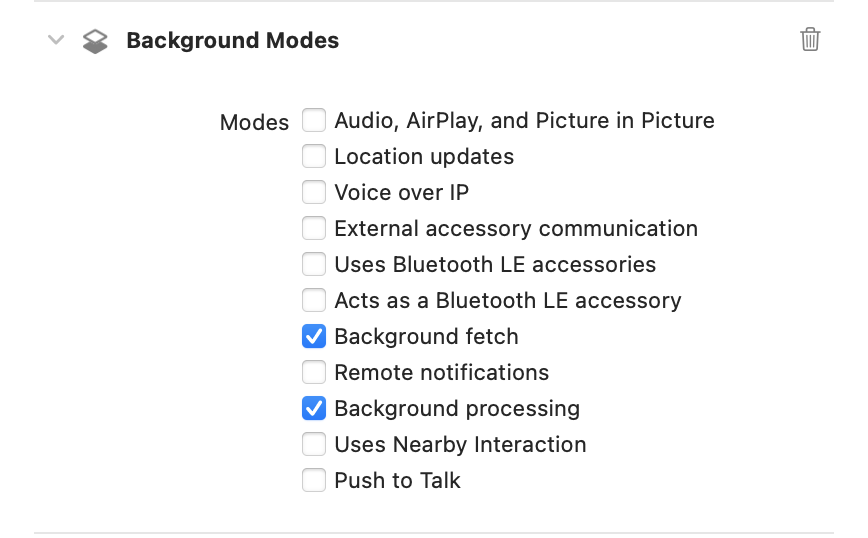Enable Uses Nearby Interaction checkbox
The width and height of the screenshot is (868, 538).
coord(314,445)
